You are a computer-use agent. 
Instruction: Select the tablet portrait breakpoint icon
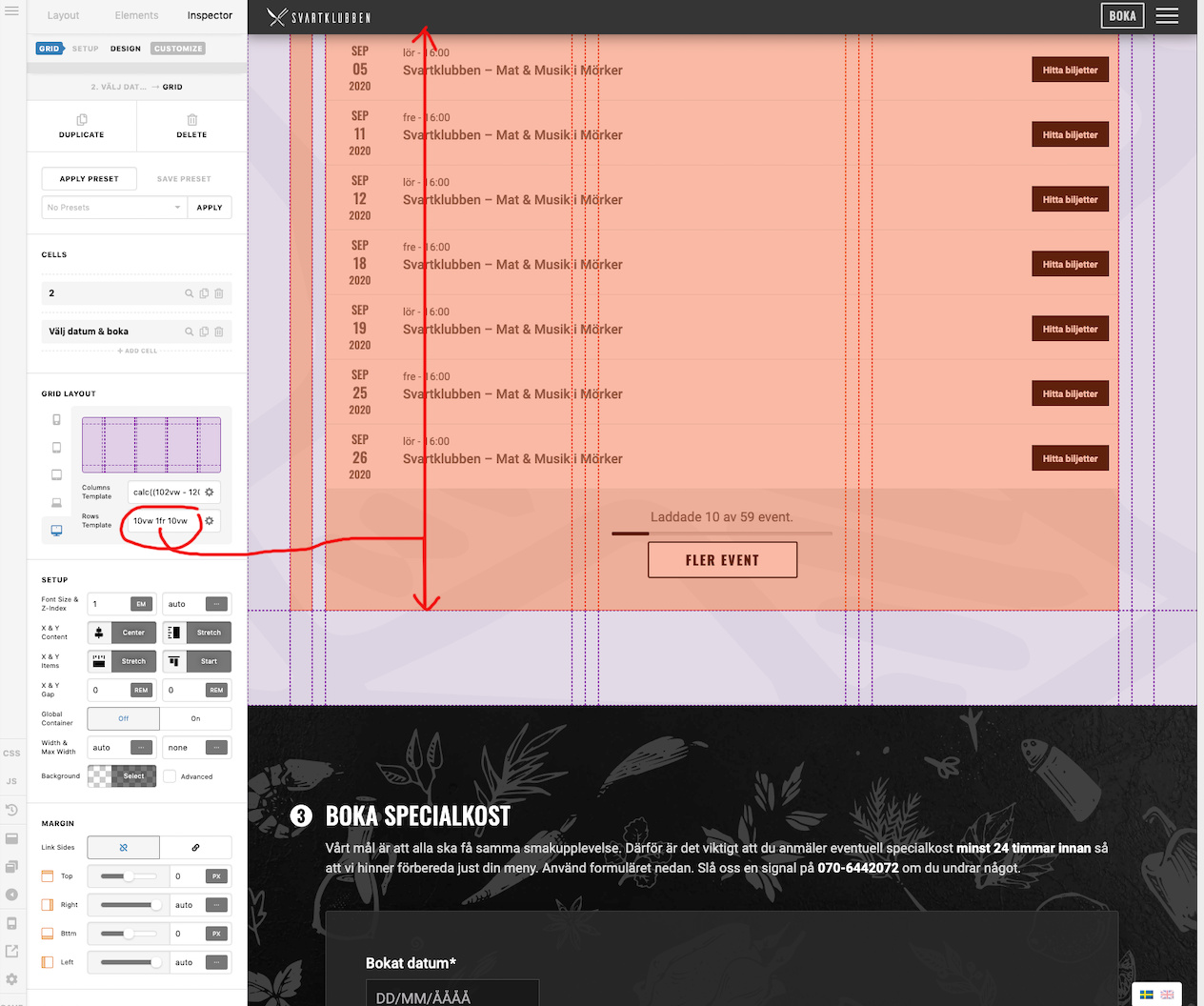point(56,447)
